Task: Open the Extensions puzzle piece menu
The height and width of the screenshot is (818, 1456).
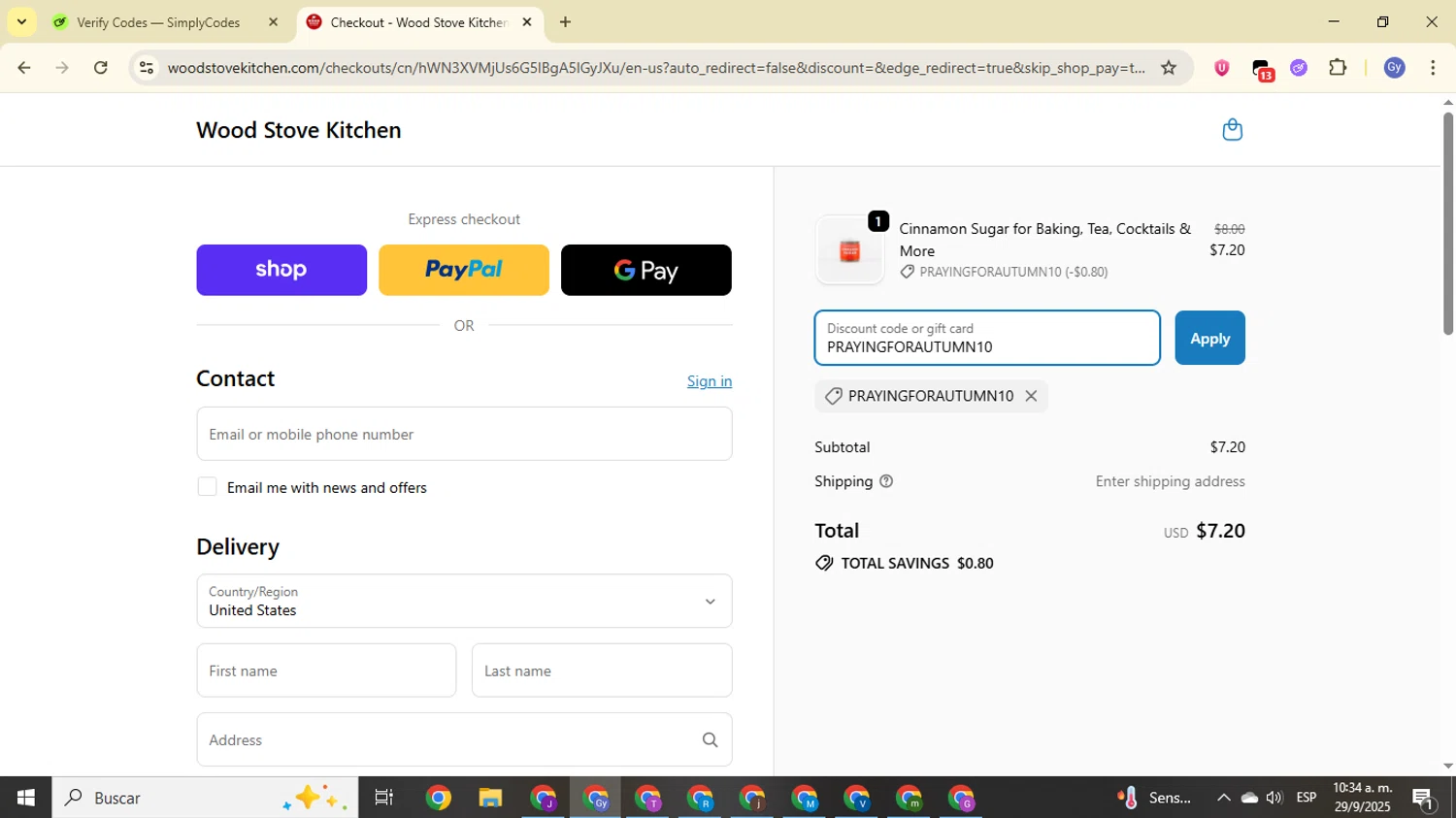Action: (x=1338, y=68)
